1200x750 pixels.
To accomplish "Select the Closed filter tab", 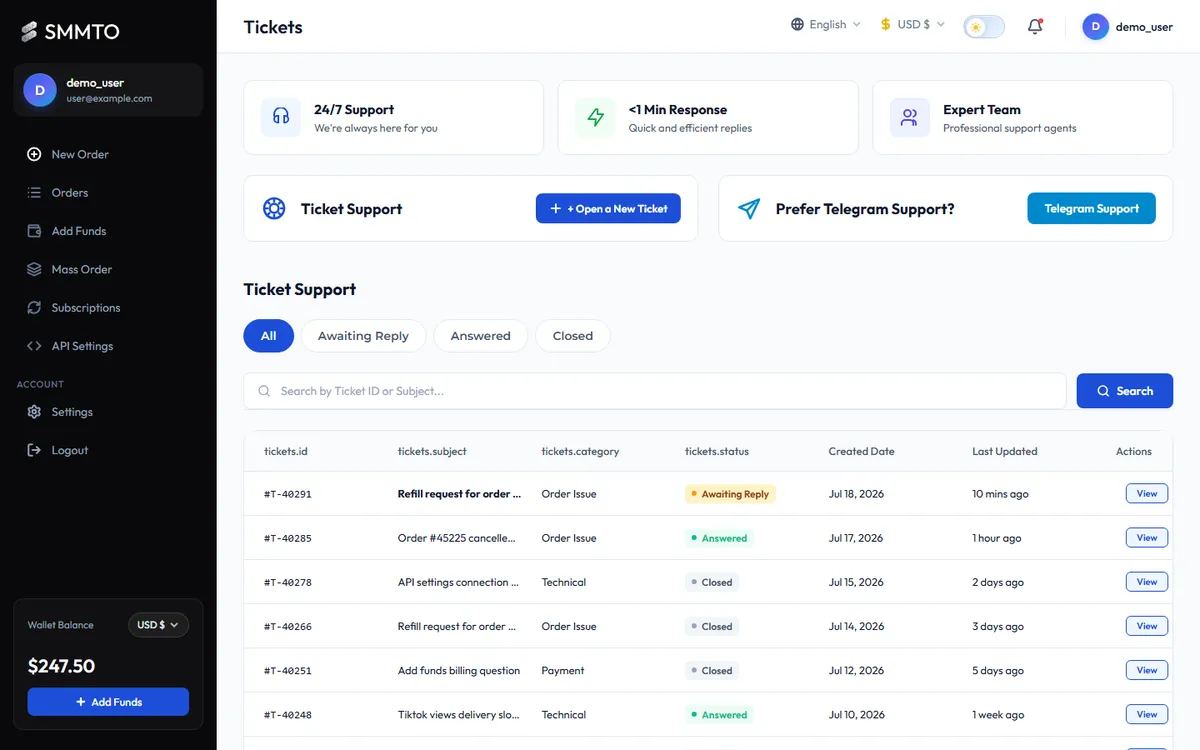I will [x=573, y=336].
